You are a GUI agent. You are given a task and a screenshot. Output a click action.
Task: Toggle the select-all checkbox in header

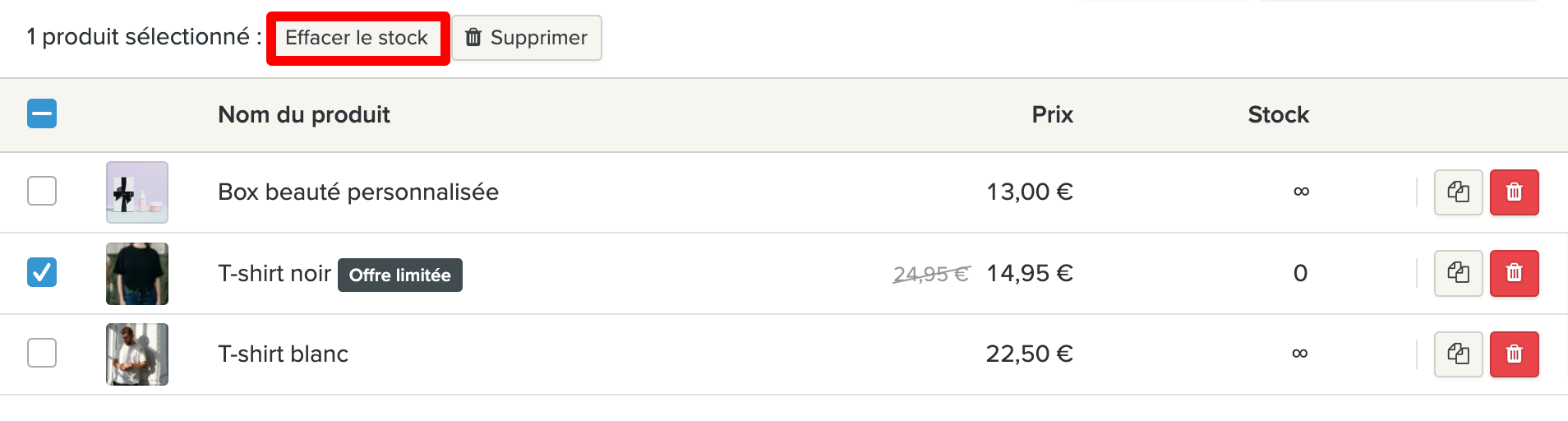[x=42, y=113]
